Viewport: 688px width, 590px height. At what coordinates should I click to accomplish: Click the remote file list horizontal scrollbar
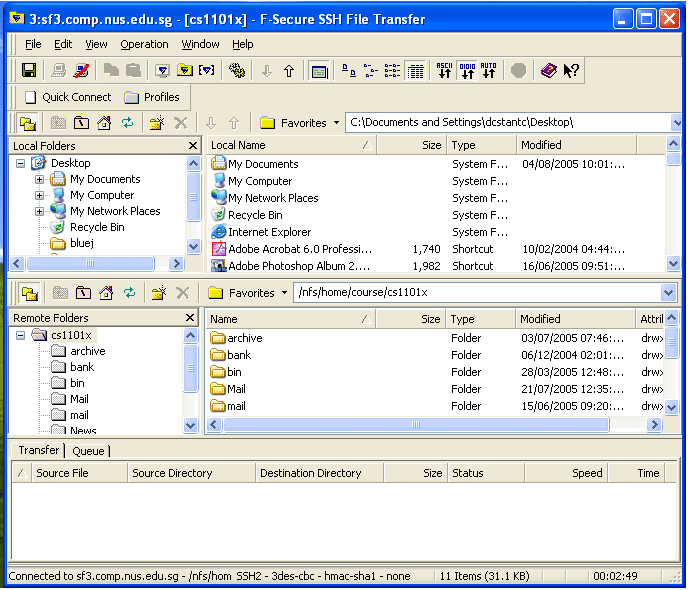(416, 424)
